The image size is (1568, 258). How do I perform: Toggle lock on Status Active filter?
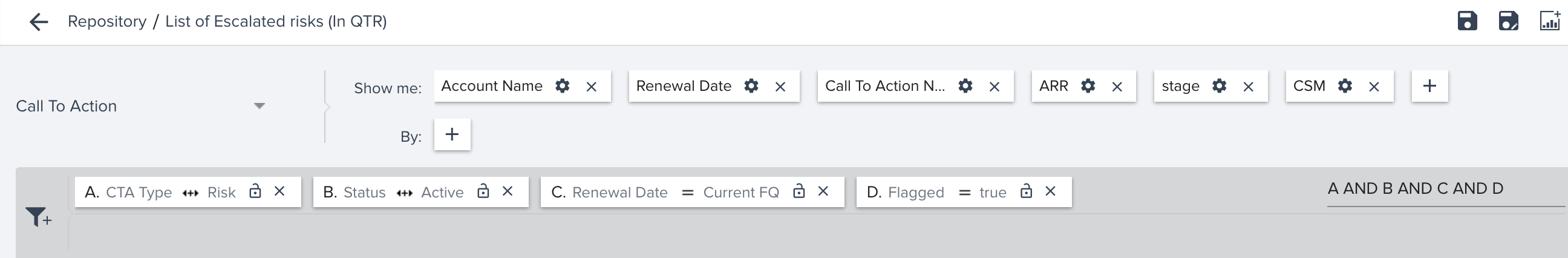click(483, 191)
